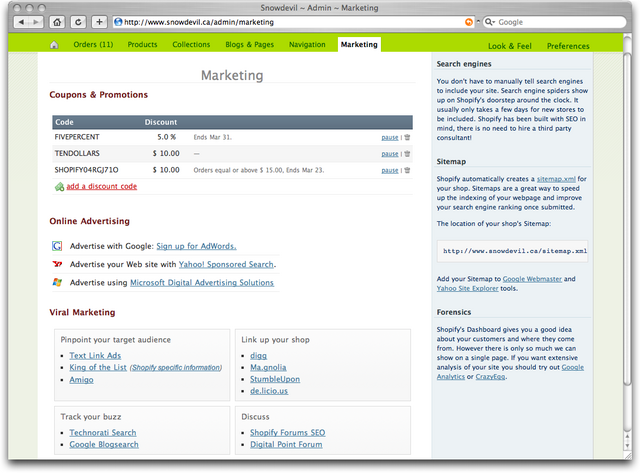
Task: Click the 5.0 % discount value
Action: [x=167, y=137]
